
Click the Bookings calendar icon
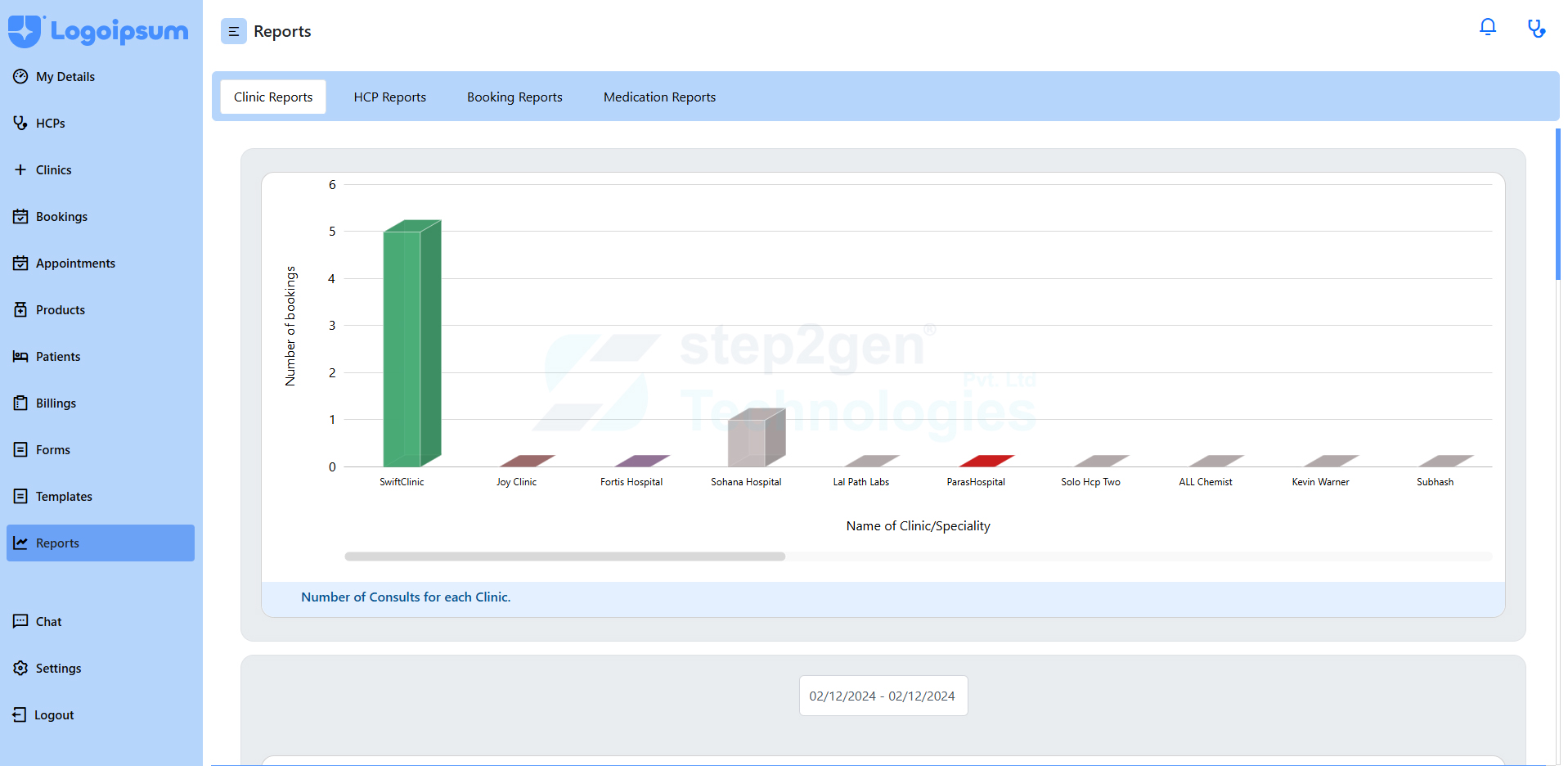[x=20, y=216]
